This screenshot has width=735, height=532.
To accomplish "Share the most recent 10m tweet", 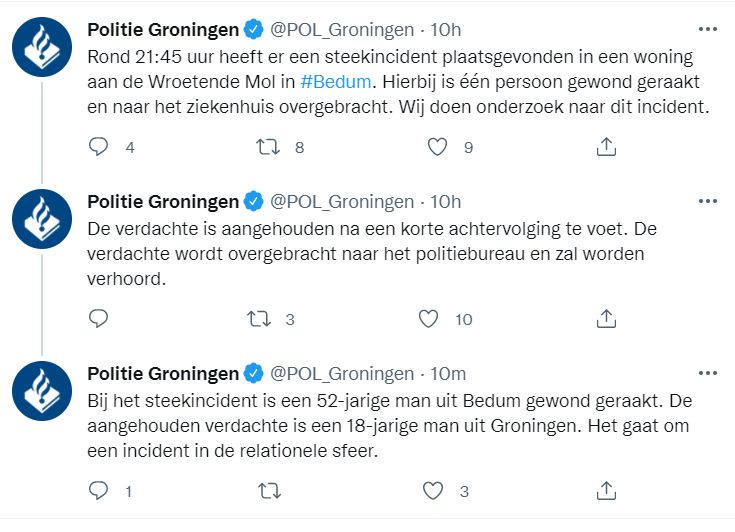I will pyautogui.click(x=606, y=491).
